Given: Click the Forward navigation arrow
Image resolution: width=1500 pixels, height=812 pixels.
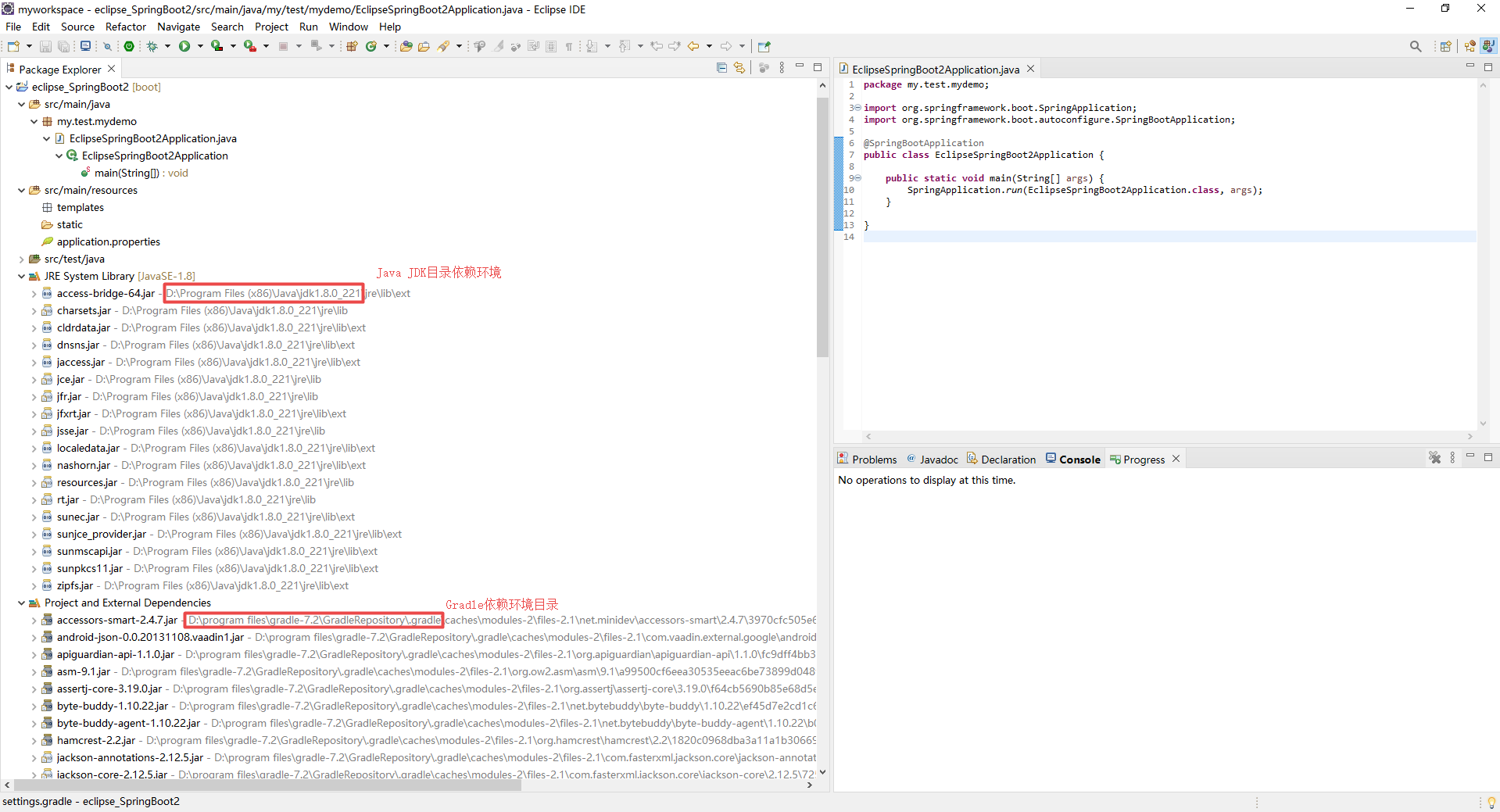Looking at the screenshot, I should pos(726,46).
